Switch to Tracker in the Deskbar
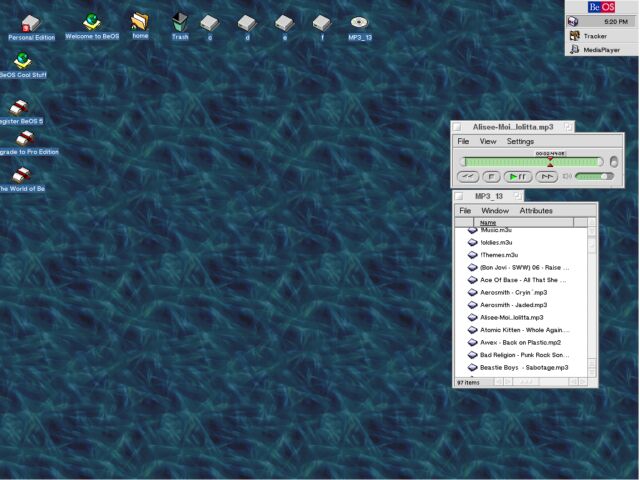Viewport: 640px width, 480px height. tap(602, 36)
